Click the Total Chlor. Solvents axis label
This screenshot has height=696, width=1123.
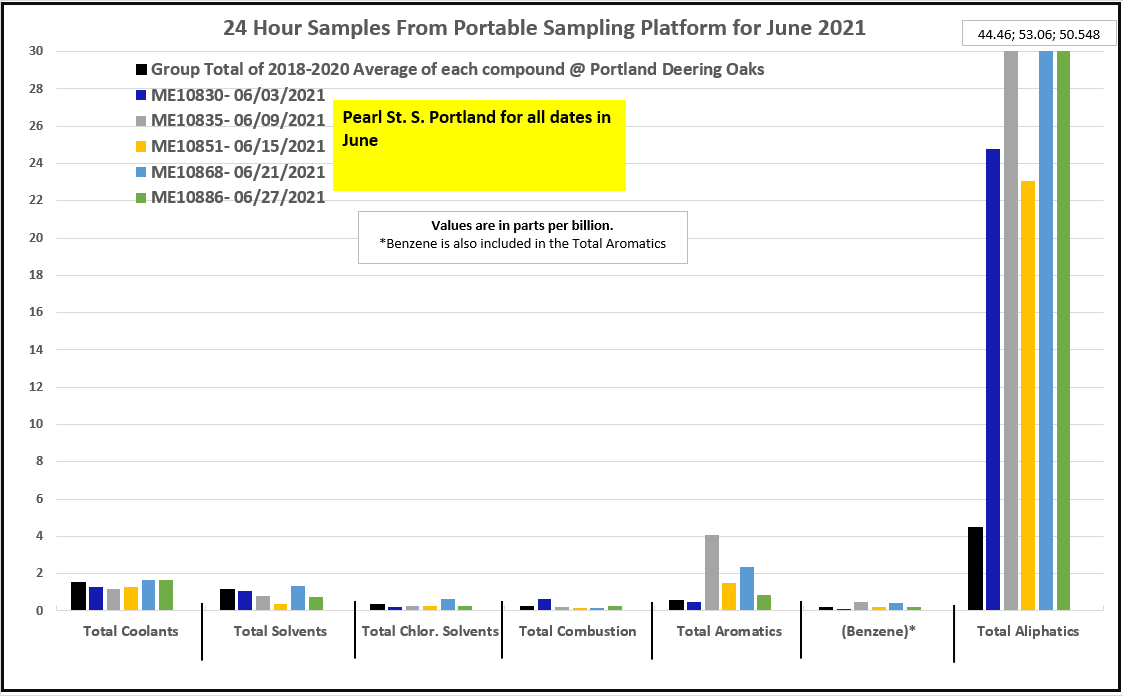tap(430, 631)
